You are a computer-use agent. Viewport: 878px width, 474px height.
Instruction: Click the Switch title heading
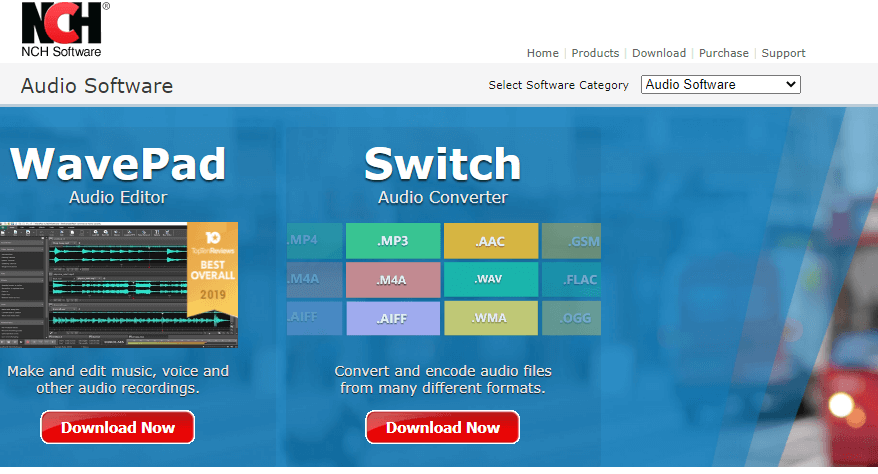tap(442, 164)
